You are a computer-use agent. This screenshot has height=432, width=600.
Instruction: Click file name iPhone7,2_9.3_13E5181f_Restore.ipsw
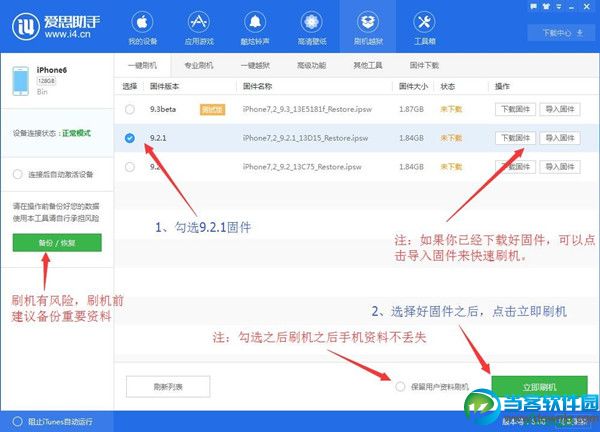point(307,109)
